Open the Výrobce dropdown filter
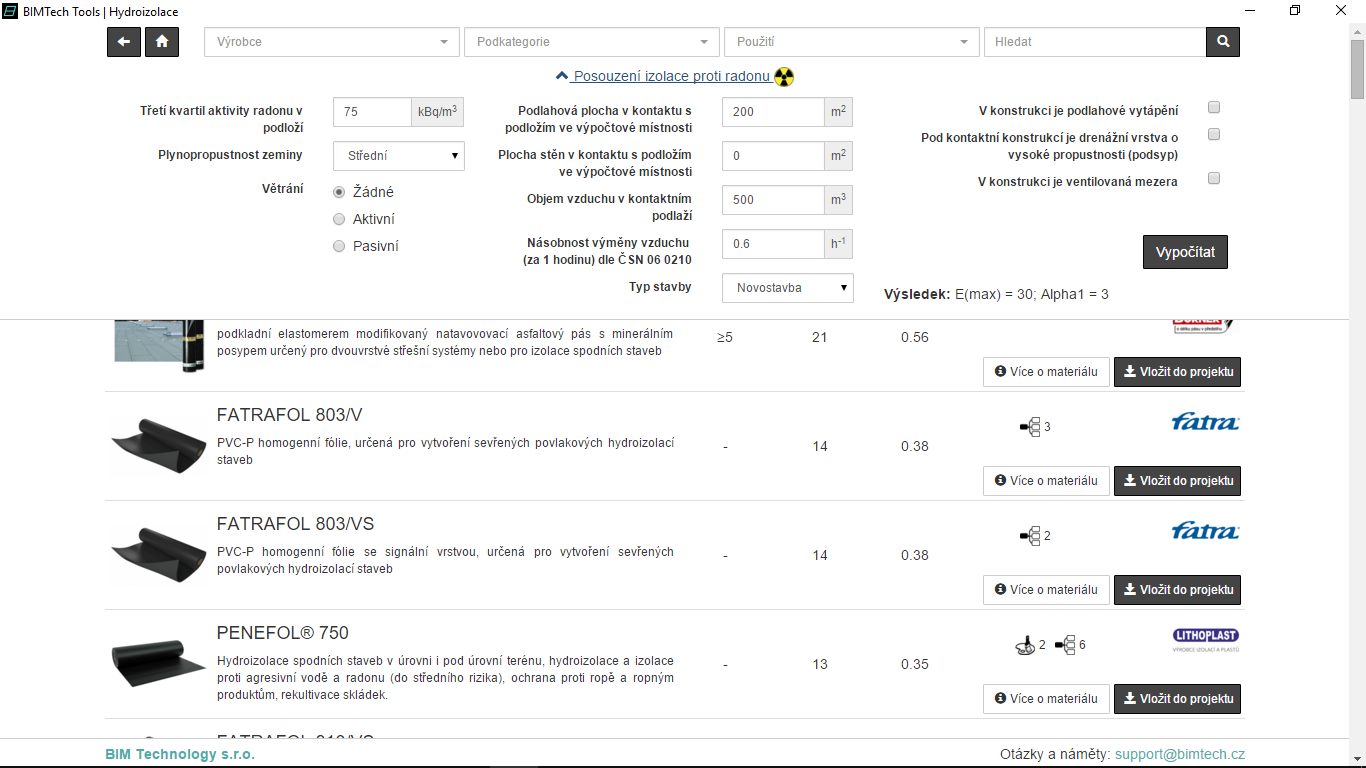1366x768 pixels. click(x=331, y=42)
